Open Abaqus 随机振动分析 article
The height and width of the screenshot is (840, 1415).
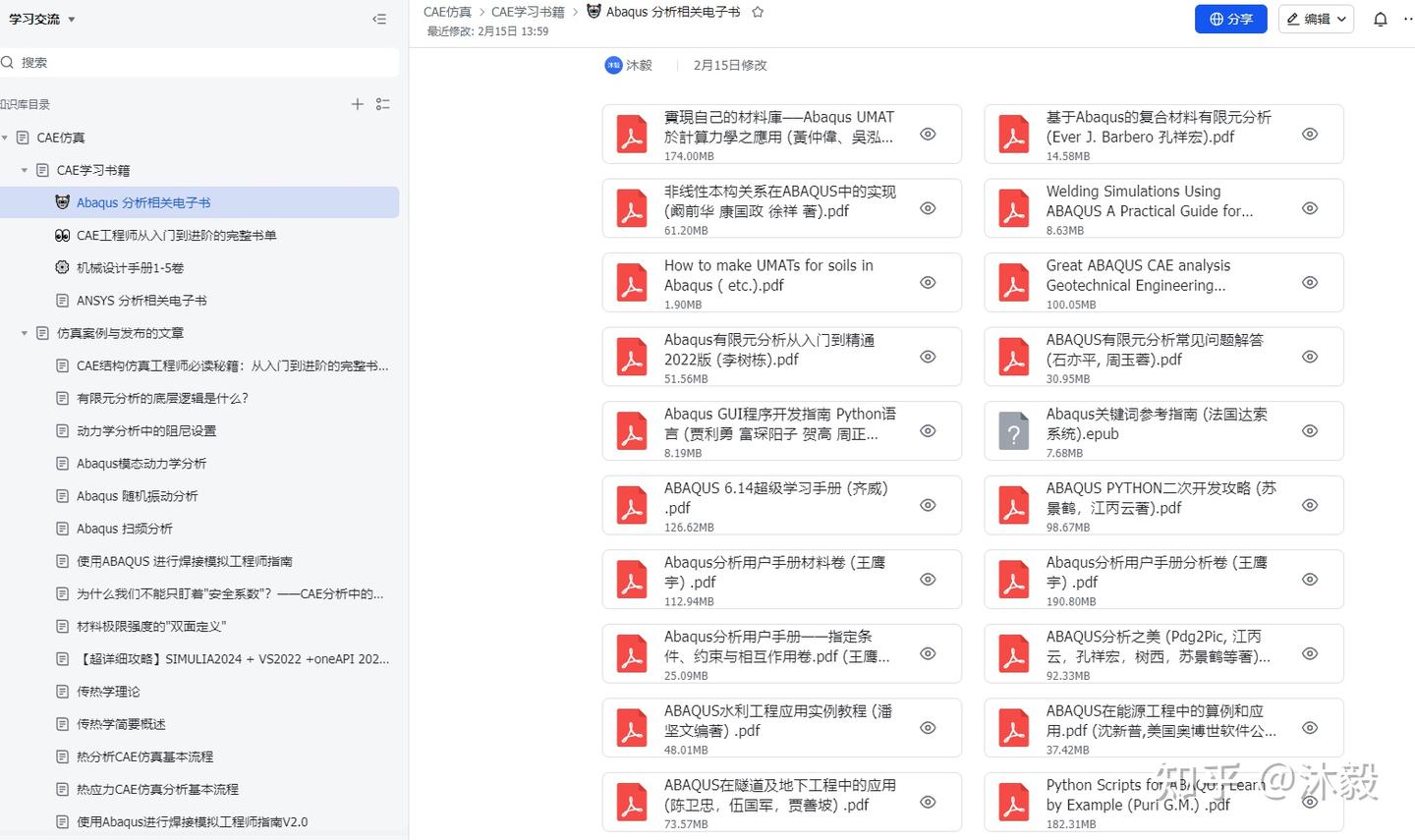tap(138, 496)
